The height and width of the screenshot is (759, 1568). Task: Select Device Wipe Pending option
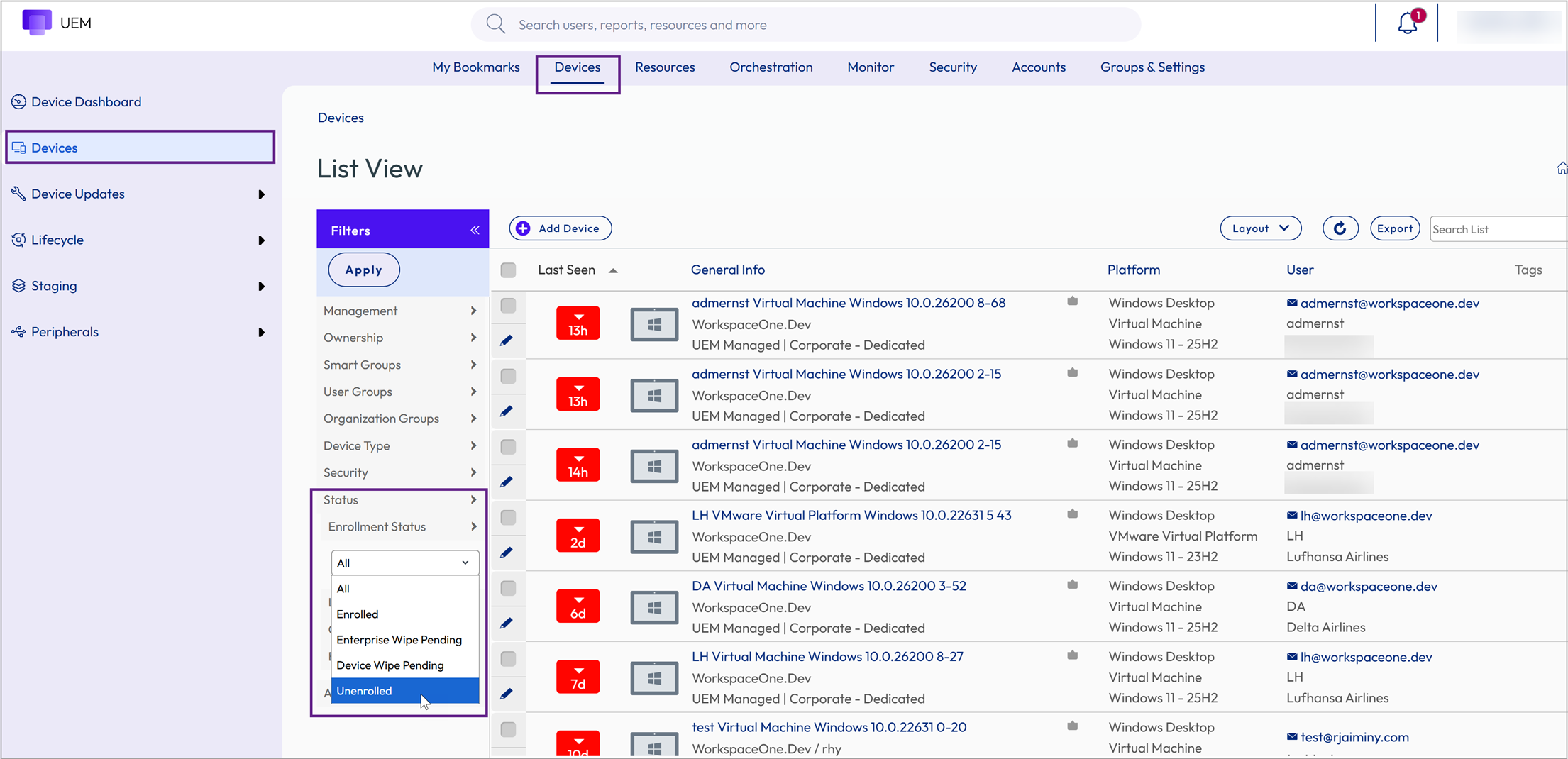[x=405, y=665]
